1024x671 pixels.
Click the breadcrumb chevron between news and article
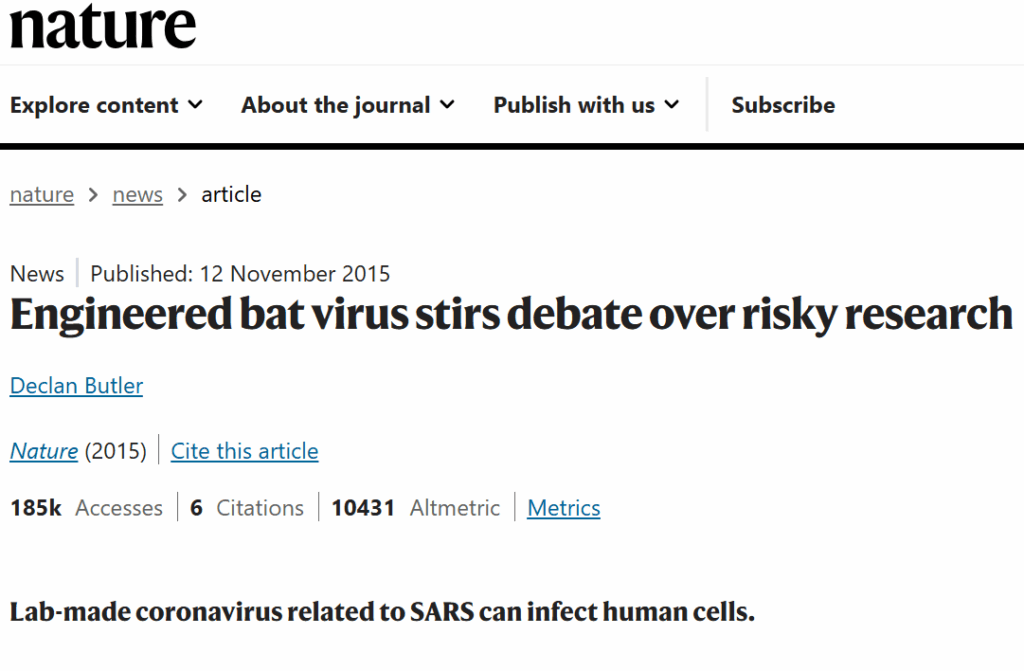click(x=182, y=195)
